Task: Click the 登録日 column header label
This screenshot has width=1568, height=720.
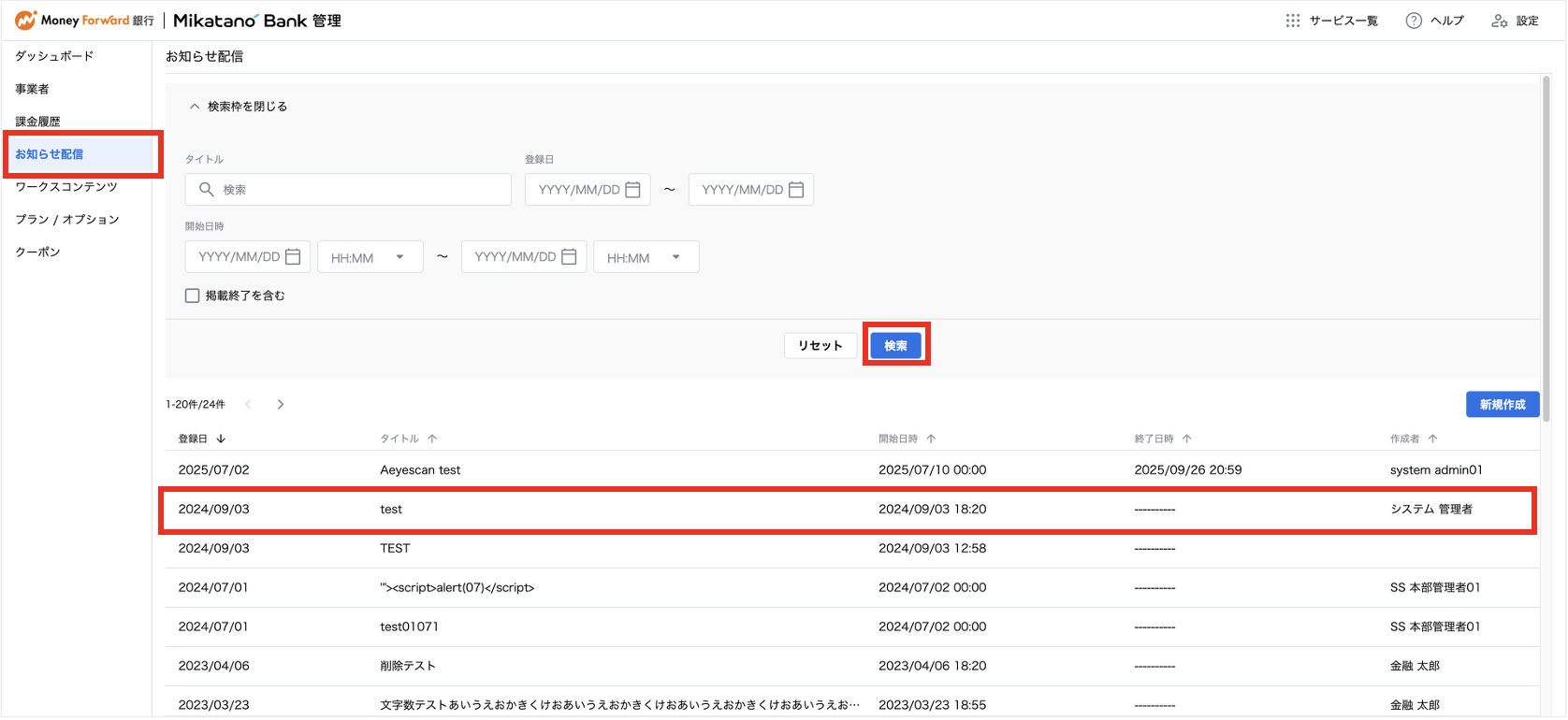Action: coord(193,439)
